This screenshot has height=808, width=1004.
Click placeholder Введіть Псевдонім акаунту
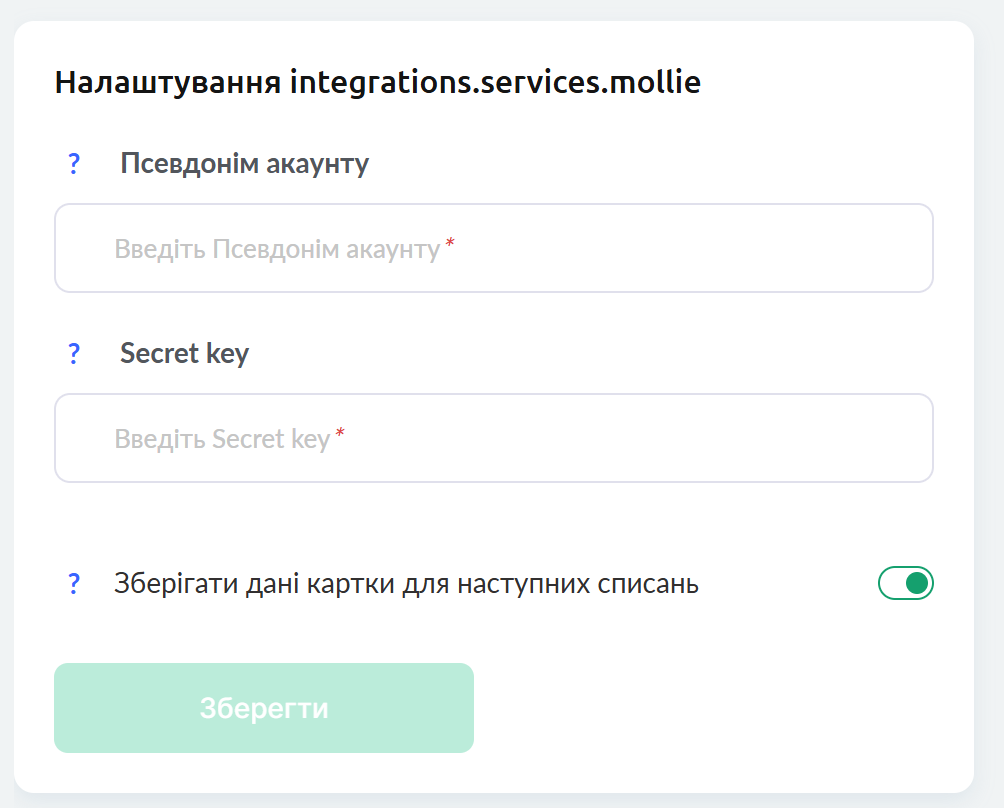(277, 249)
